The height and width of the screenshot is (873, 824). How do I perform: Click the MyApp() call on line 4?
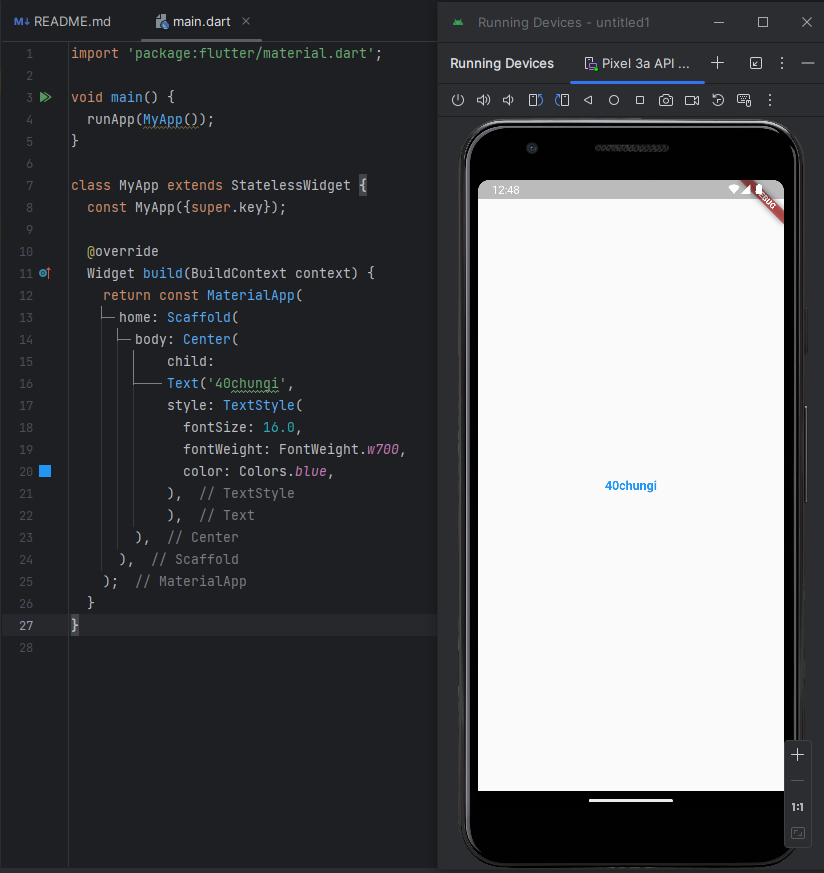coord(170,119)
